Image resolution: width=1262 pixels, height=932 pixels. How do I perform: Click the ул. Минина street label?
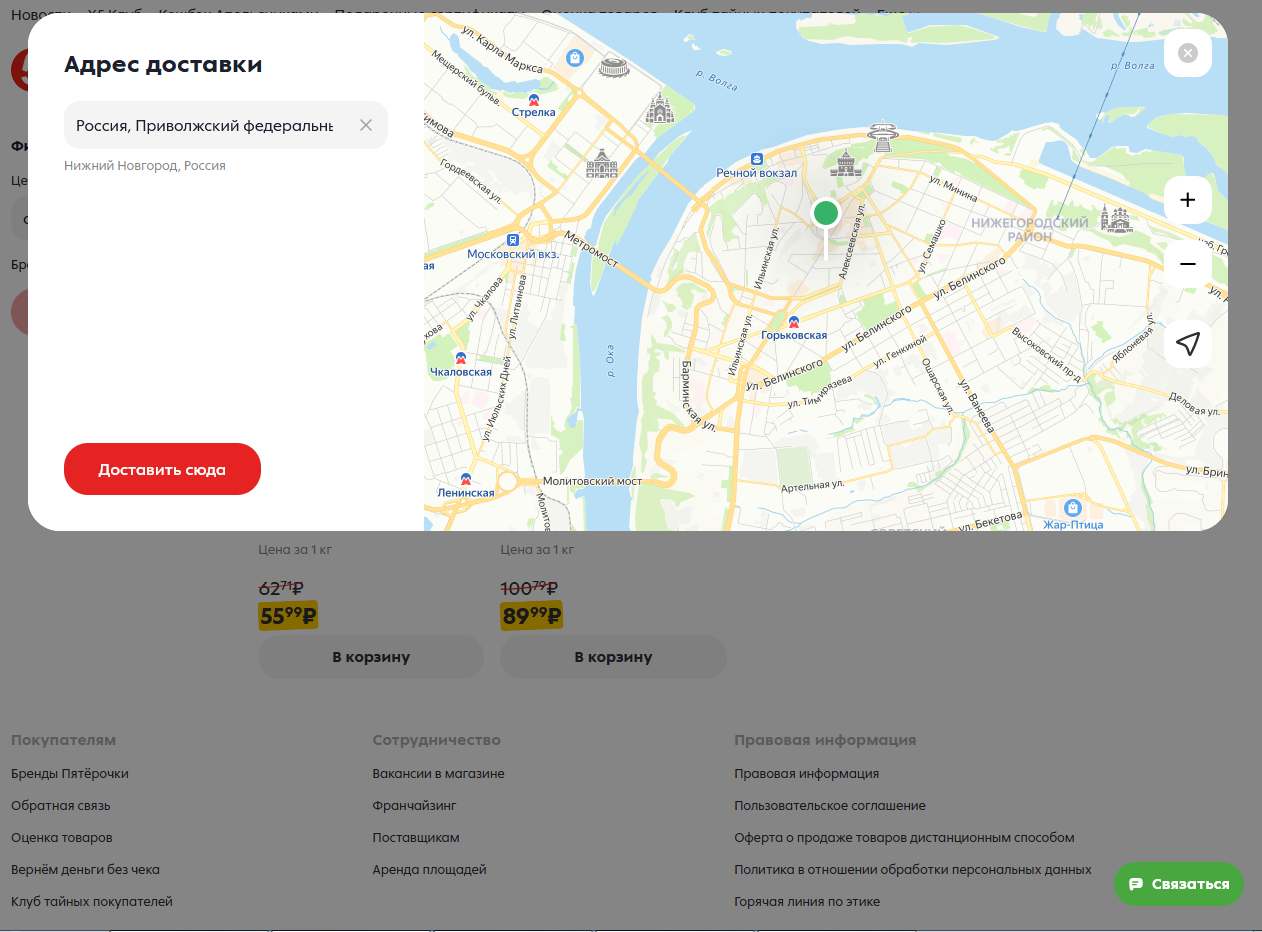point(951,187)
